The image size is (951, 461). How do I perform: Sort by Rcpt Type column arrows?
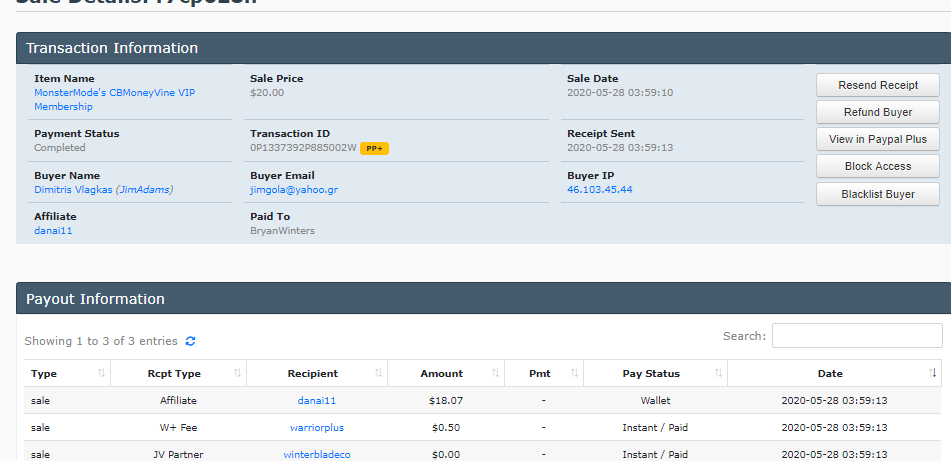tap(238, 373)
